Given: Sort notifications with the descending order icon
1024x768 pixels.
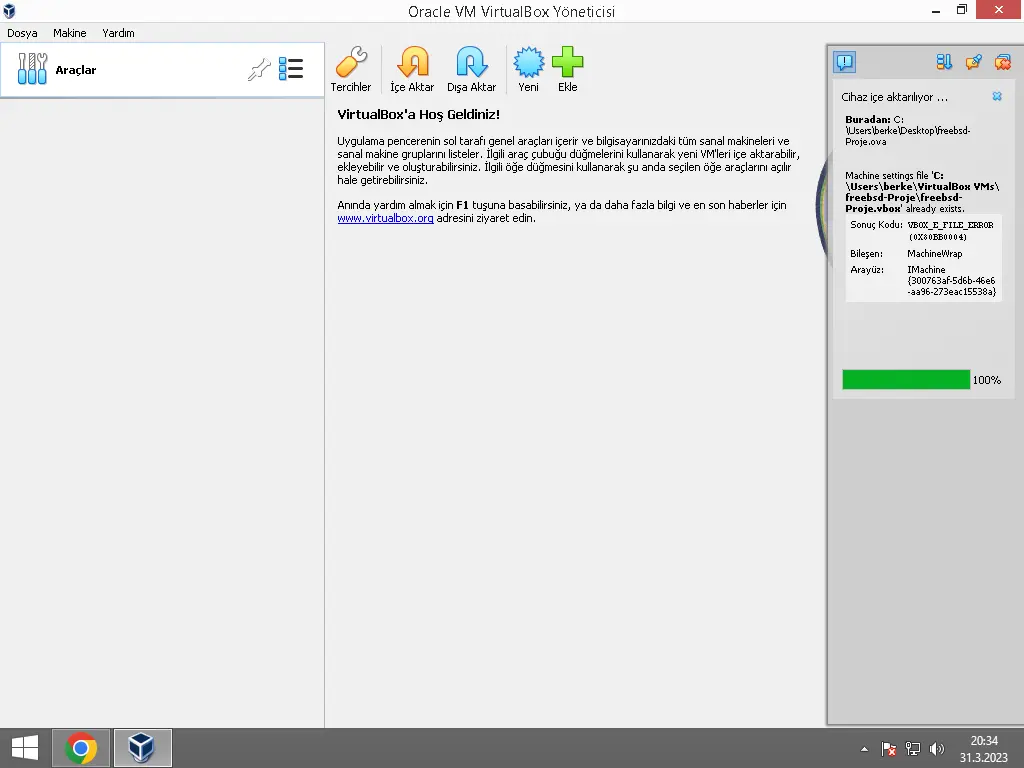Looking at the screenshot, I should pyautogui.click(x=943, y=62).
